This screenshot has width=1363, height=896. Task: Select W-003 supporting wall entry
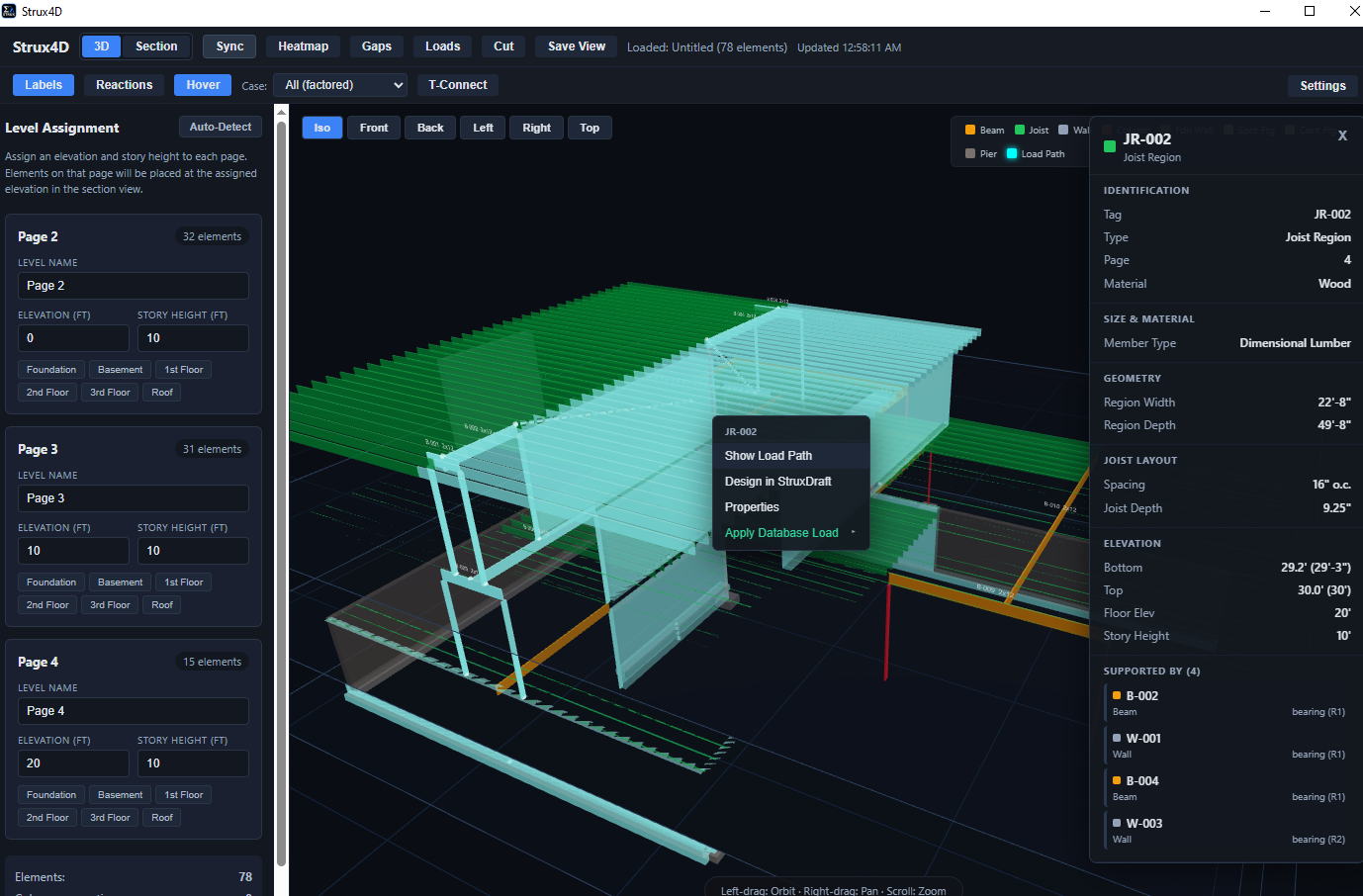[1227, 831]
